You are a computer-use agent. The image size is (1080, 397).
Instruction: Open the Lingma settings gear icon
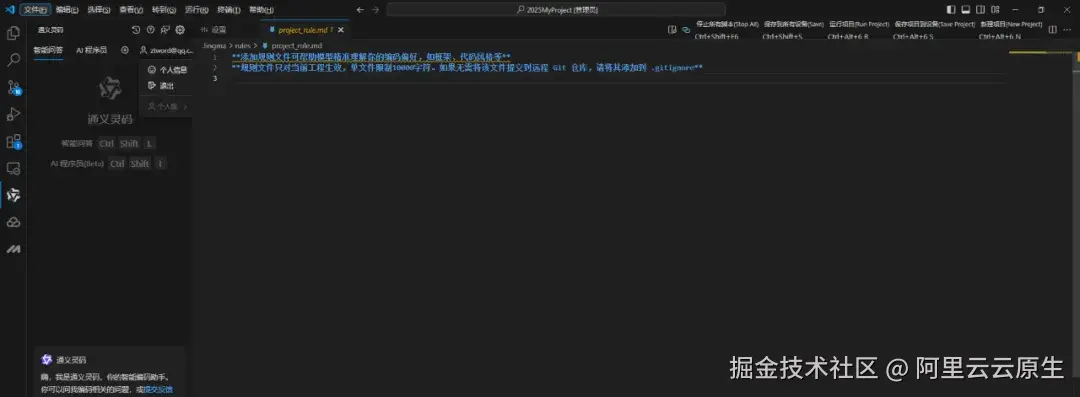point(180,30)
